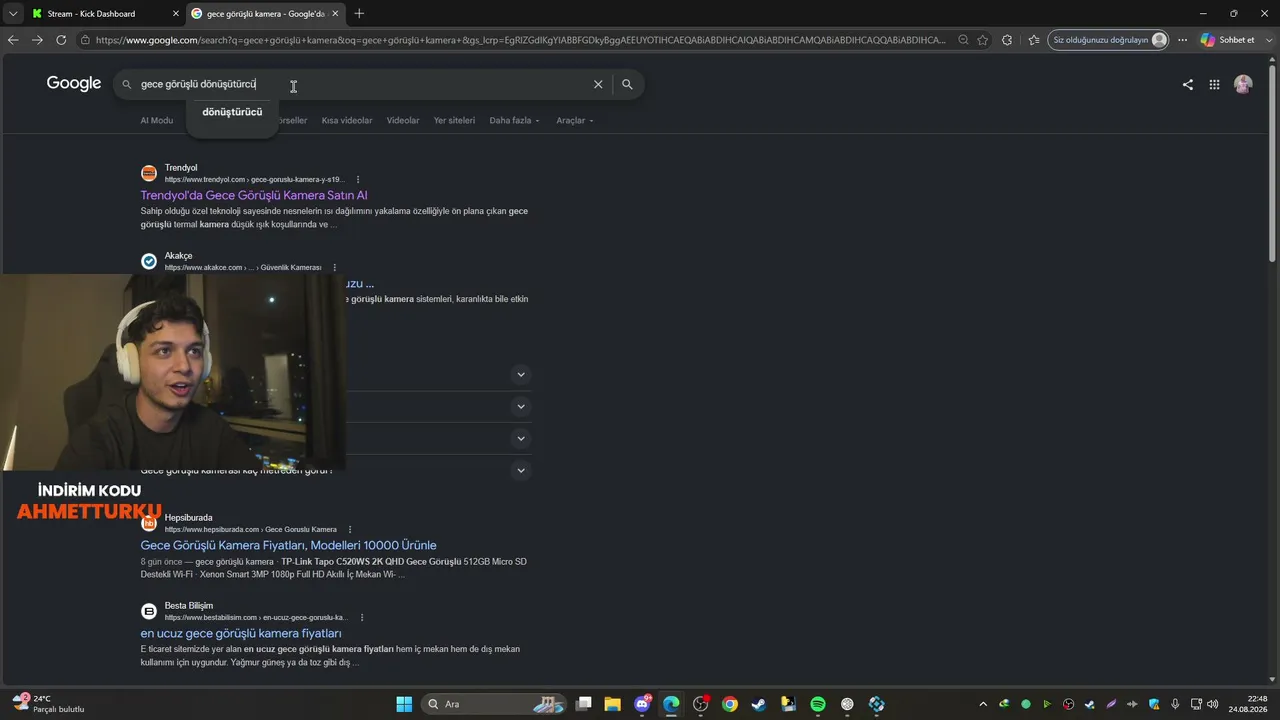
Task: Verify identity via Siz olduğunuzu doğrulayın button
Action: (1108, 40)
